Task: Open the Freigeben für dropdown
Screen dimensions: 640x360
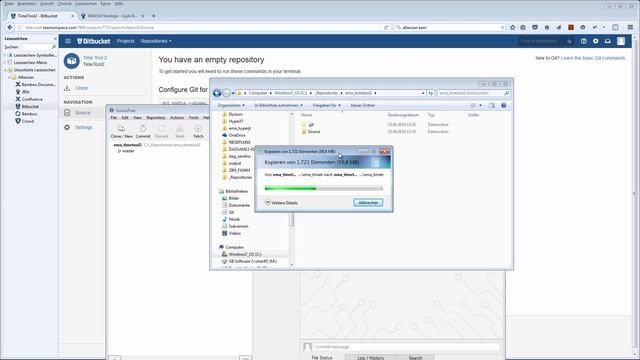Action: pos(327,105)
